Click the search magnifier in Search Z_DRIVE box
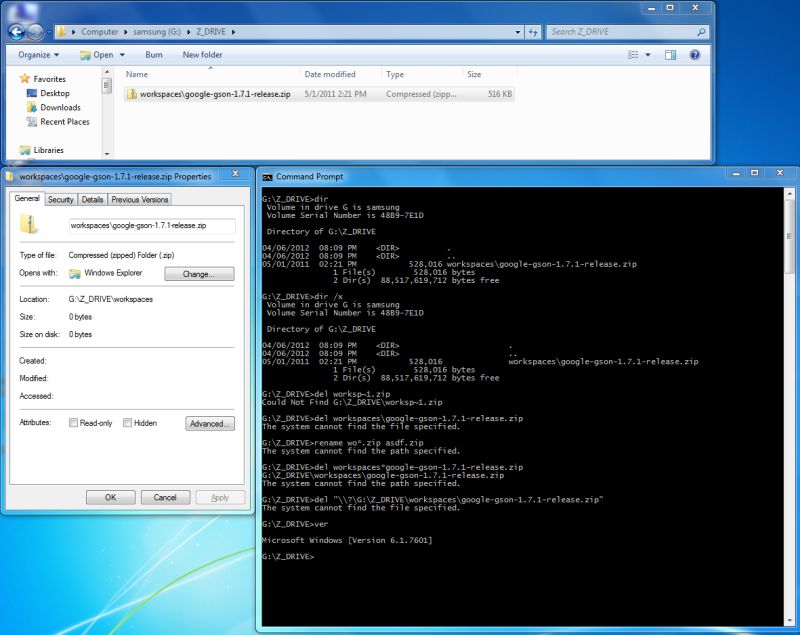Image resolution: width=800 pixels, height=635 pixels. (700, 31)
